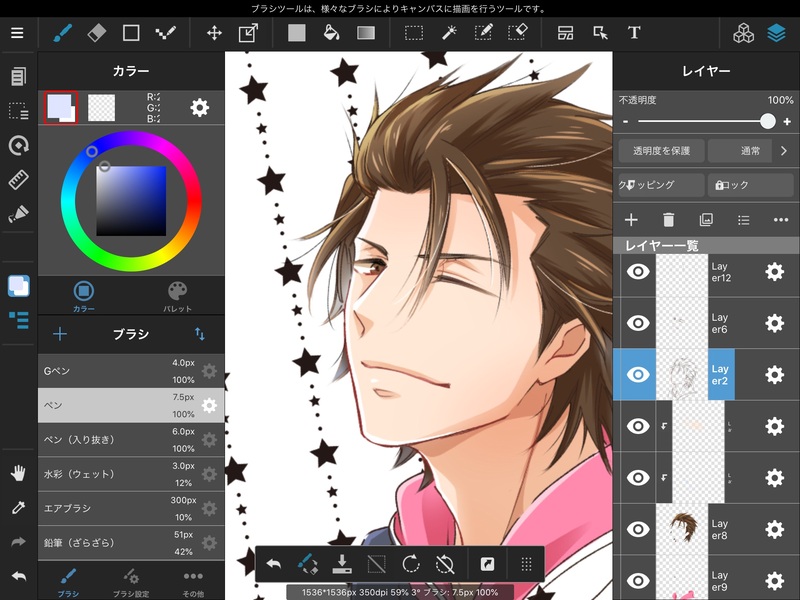Select the Gペン brush
Screen dimensions: 800x600
[x=131, y=371]
